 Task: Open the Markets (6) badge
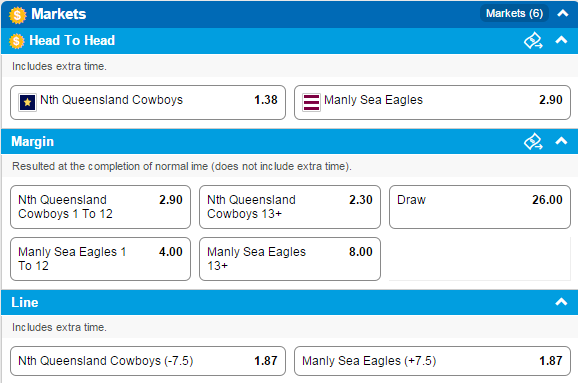(514, 14)
